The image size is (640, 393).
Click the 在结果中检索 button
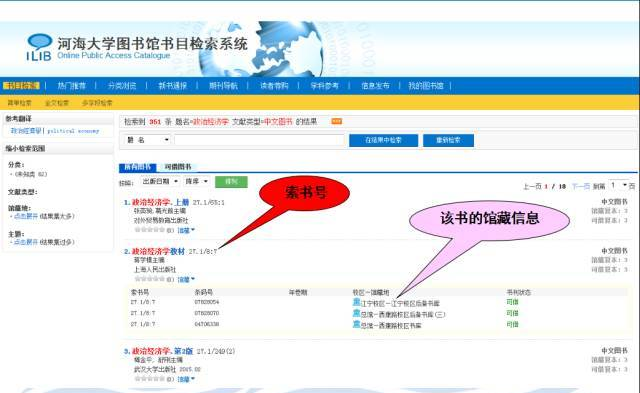383,140
